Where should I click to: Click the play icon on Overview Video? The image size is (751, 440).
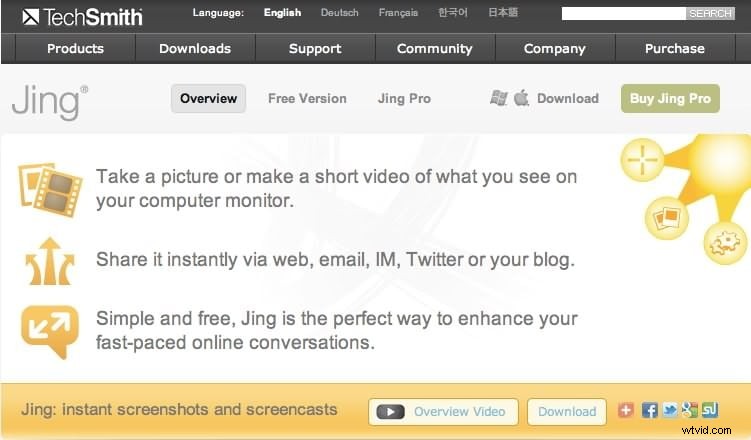tap(390, 412)
